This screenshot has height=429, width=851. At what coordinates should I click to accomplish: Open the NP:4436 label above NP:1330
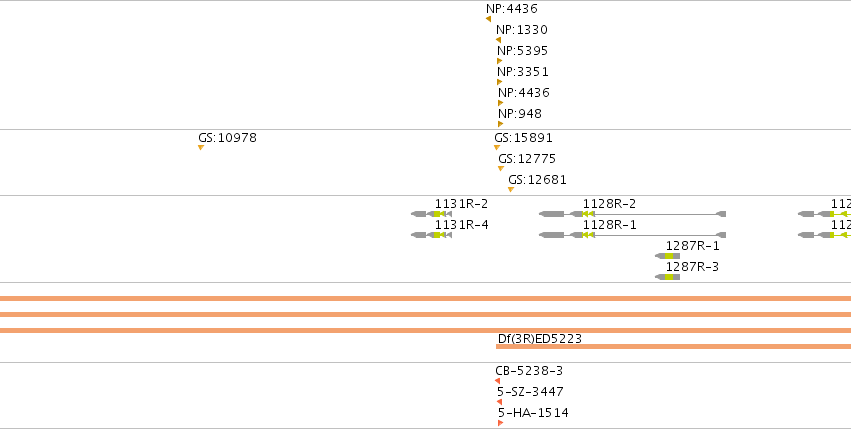(512, 9)
